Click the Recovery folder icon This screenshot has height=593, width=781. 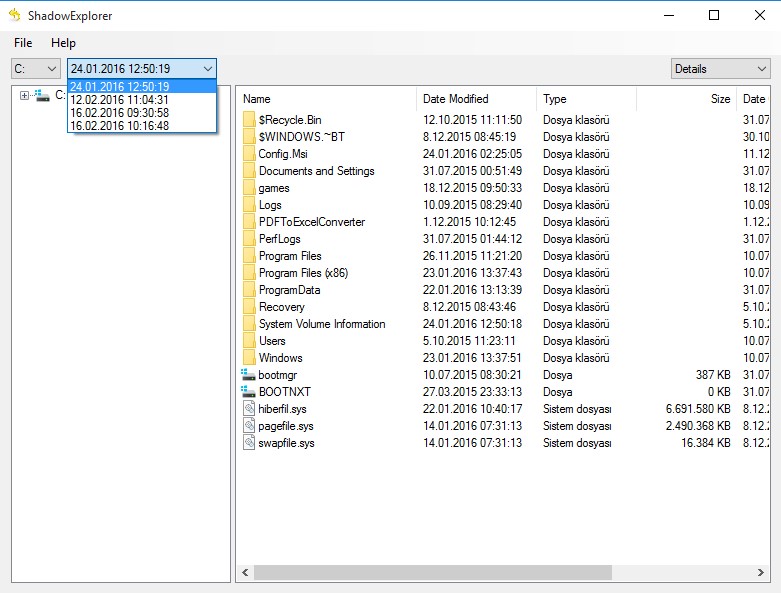[249, 307]
